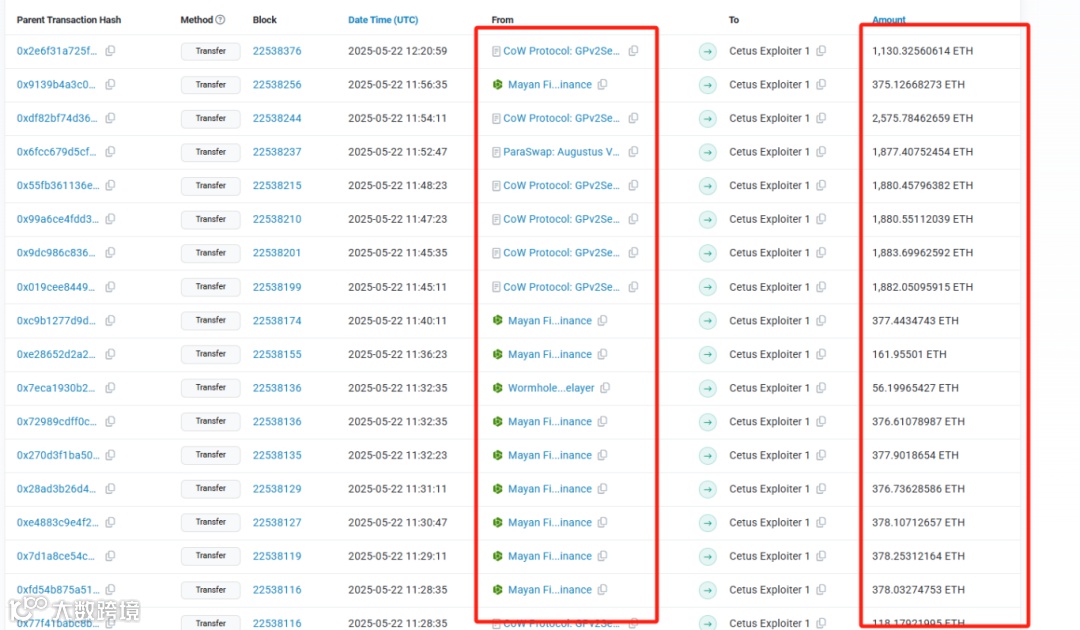Open block 22538129
The width and height of the screenshot is (1080, 630).
pyautogui.click(x=277, y=489)
